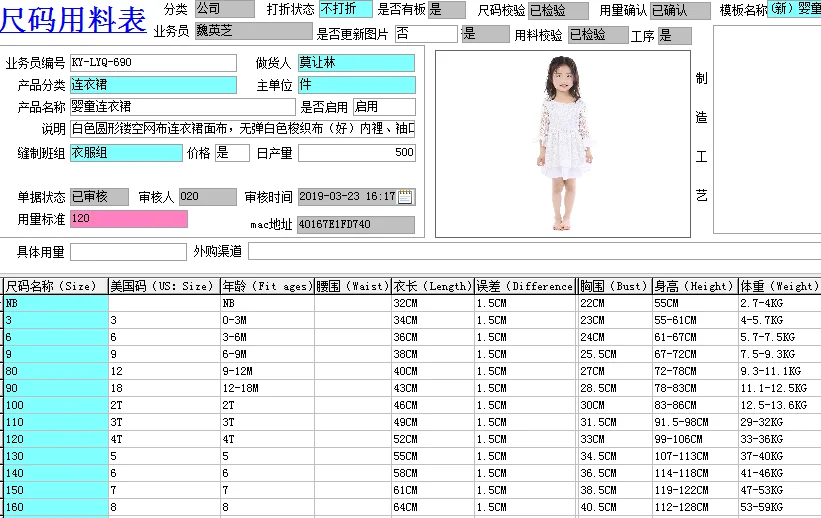
Task: Select the 缝制班组 field 衣服组
Action: [x=126, y=153]
